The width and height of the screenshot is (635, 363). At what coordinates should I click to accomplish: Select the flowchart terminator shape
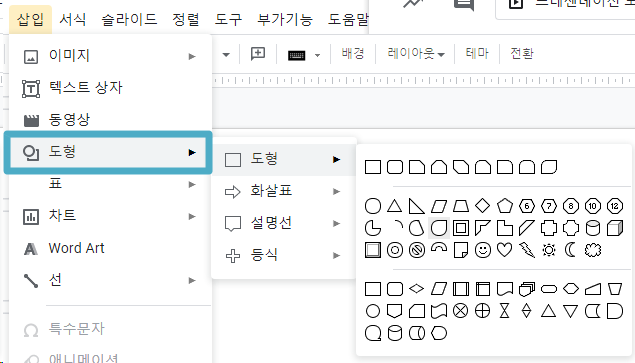click(x=549, y=289)
